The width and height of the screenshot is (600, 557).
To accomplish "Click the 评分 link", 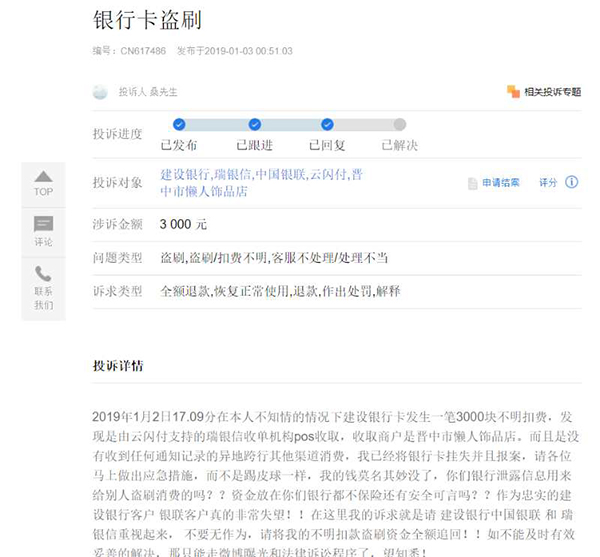I will coord(548,183).
